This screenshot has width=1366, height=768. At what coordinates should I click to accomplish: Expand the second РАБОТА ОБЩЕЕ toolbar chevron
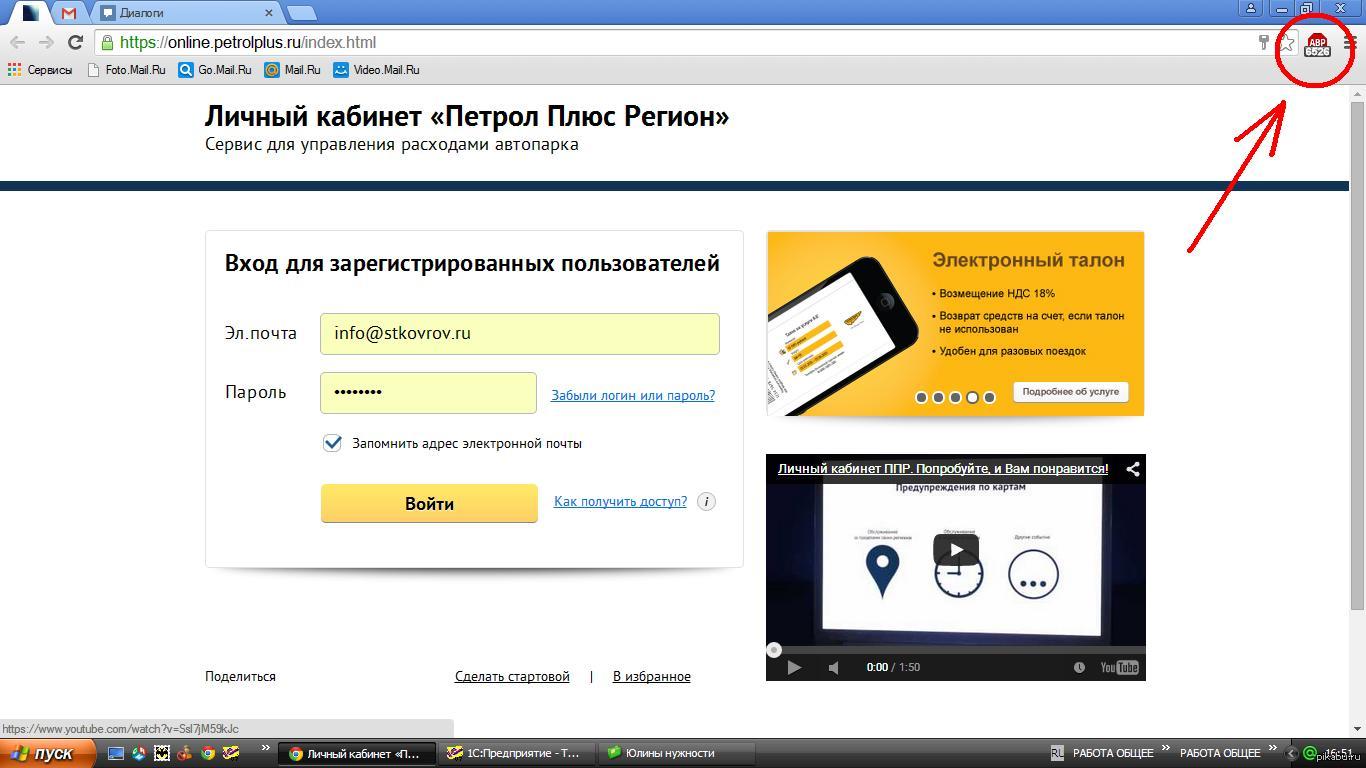[1272, 748]
